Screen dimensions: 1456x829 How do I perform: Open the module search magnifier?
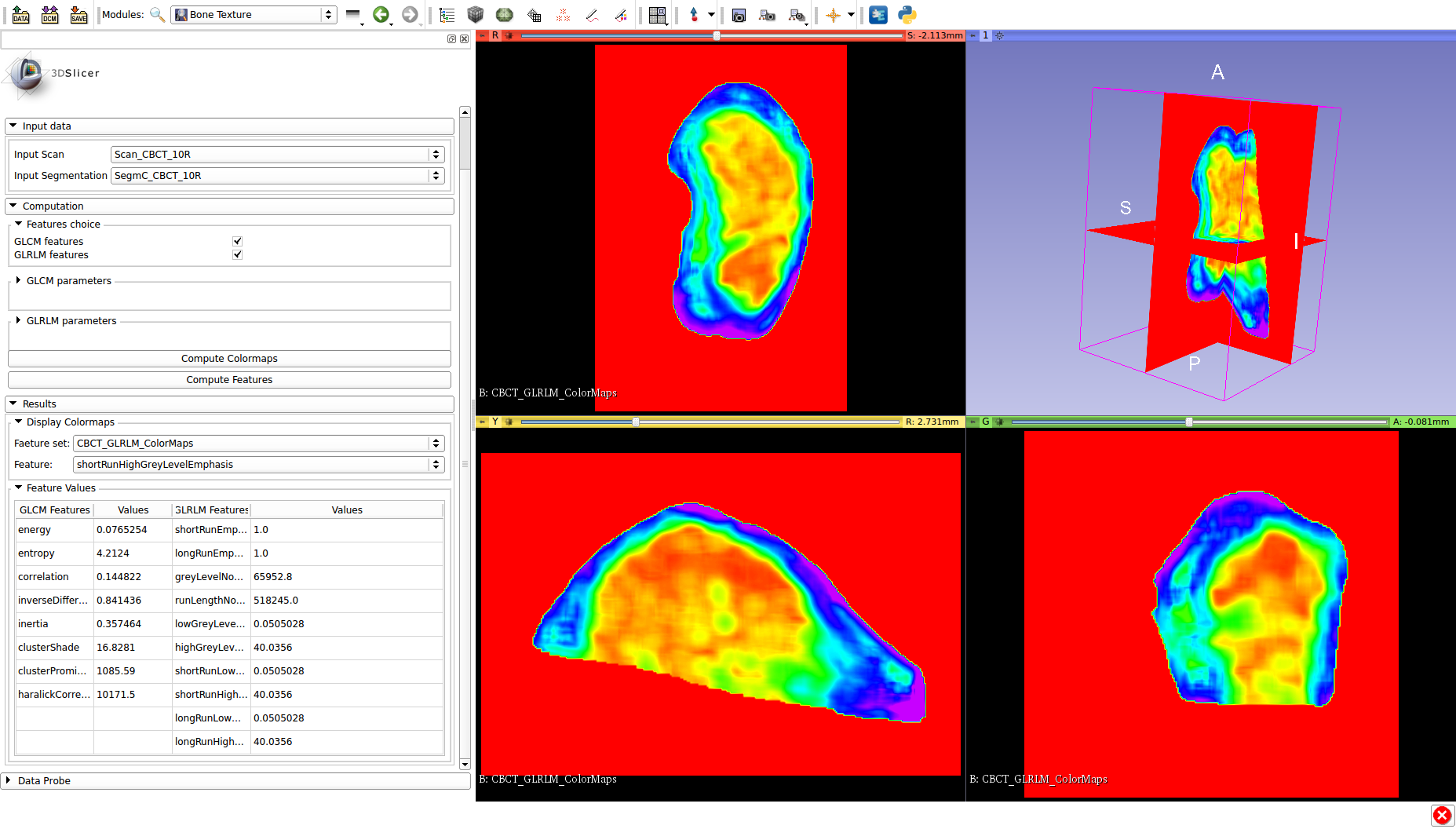157,15
